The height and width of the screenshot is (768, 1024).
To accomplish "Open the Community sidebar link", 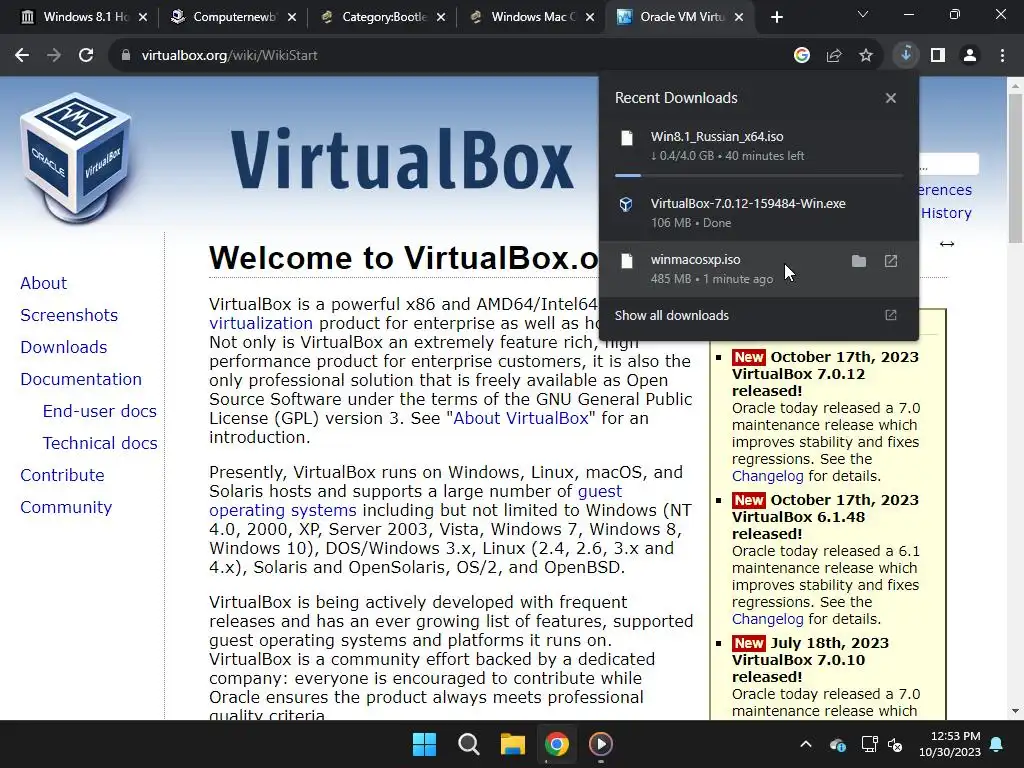I will coord(66,507).
